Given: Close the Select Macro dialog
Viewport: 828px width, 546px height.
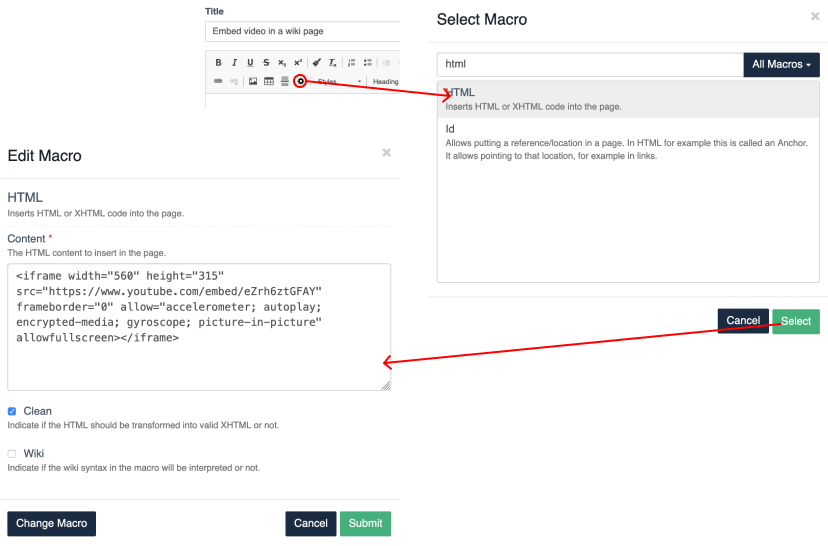Looking at the screenshot, I should [x=815, y=16].
